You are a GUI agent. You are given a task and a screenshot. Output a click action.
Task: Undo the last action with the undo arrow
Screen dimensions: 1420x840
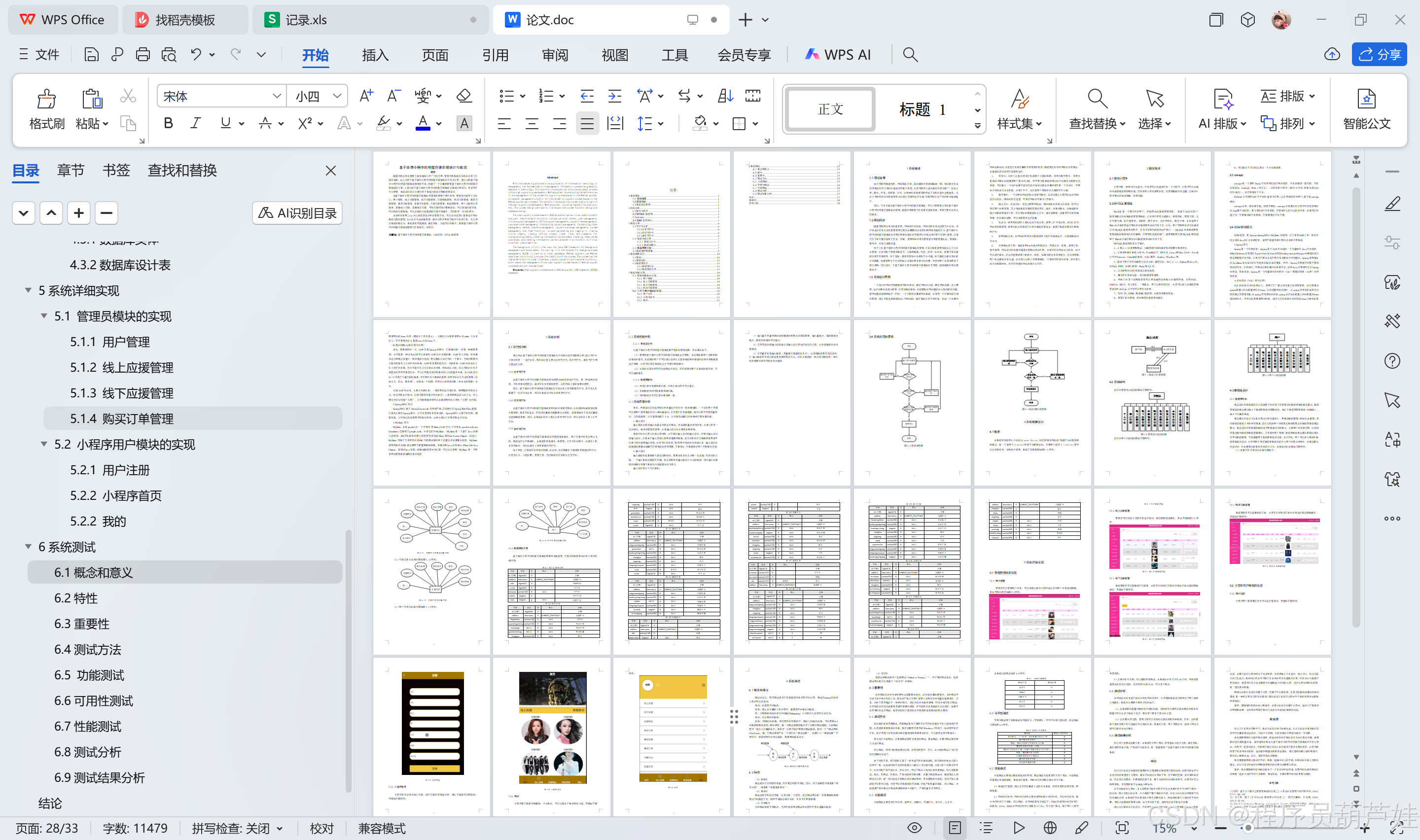196,54
